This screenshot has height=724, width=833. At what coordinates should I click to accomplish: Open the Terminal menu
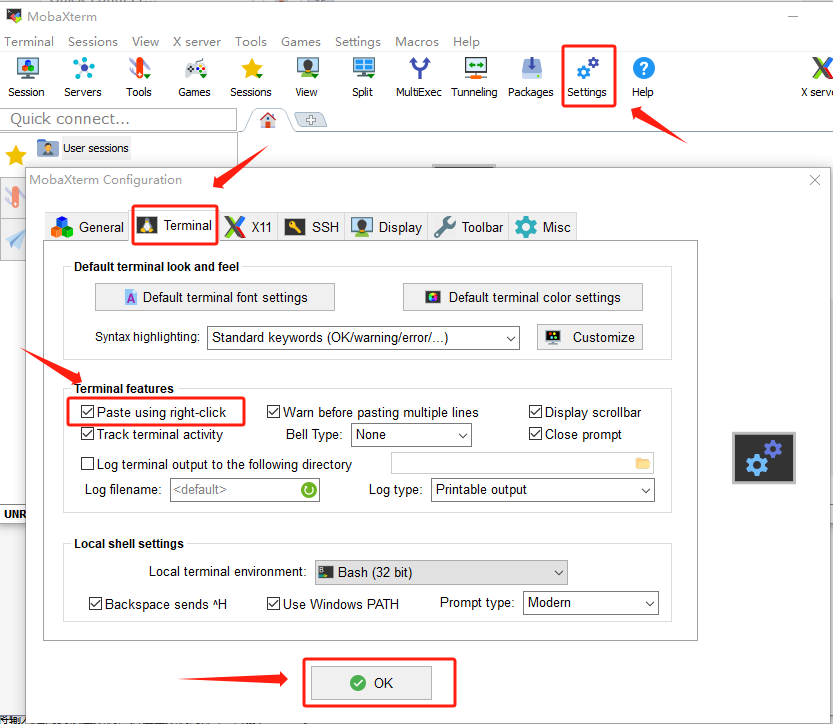29,41
